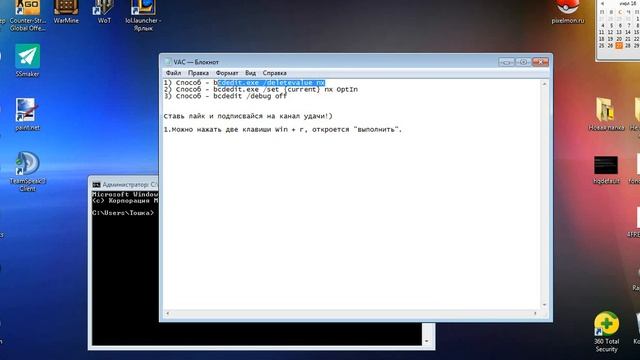Screen dimensions: 640x360
Task: Select highlighted current date in calendar gadget
Action: tap(619, 45)
